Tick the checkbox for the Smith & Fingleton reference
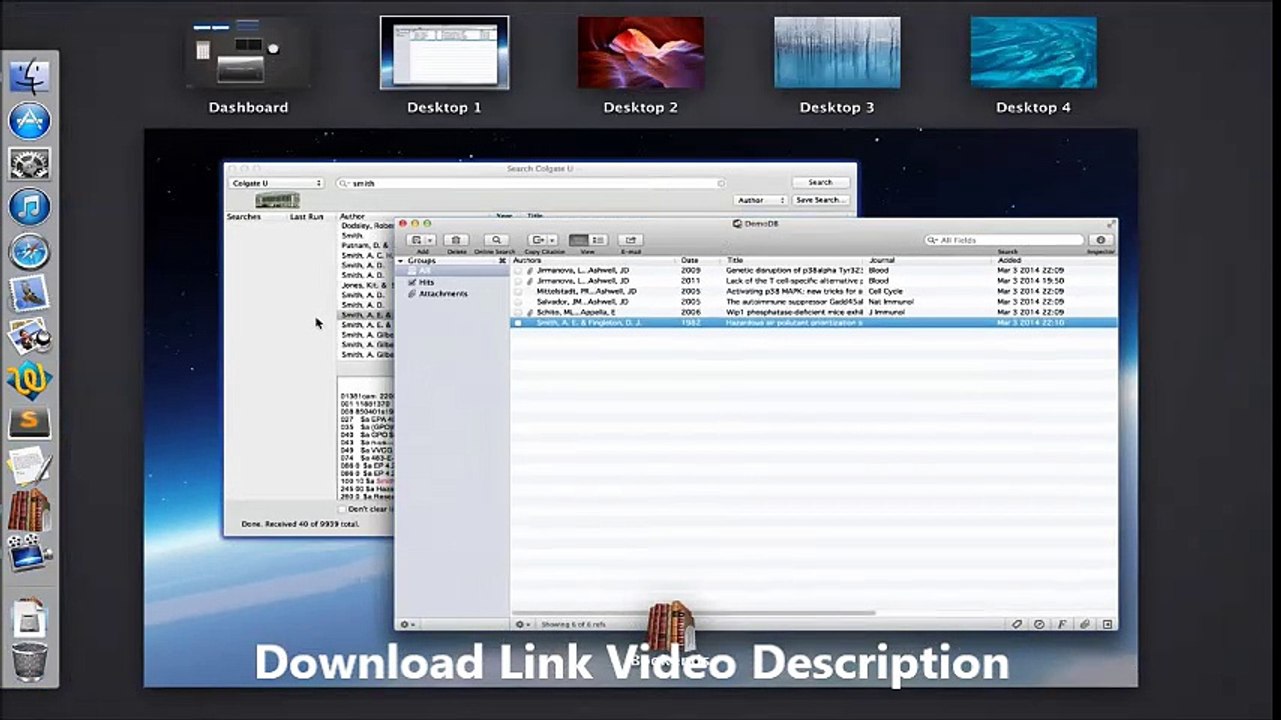This screenshot has width=1281, height=720. [x=518, y=323]
